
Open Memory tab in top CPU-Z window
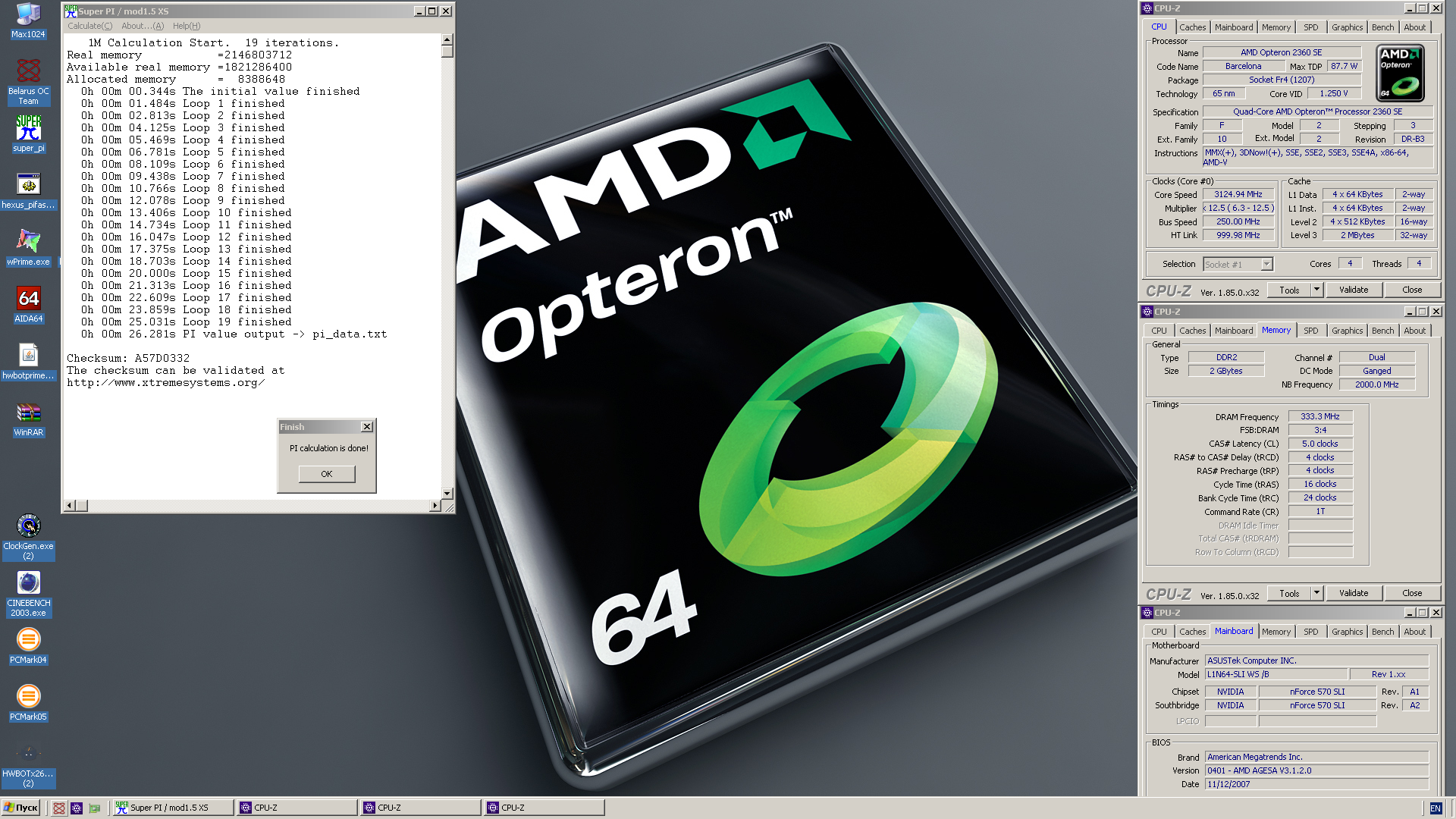click(x=1276, y=27)
